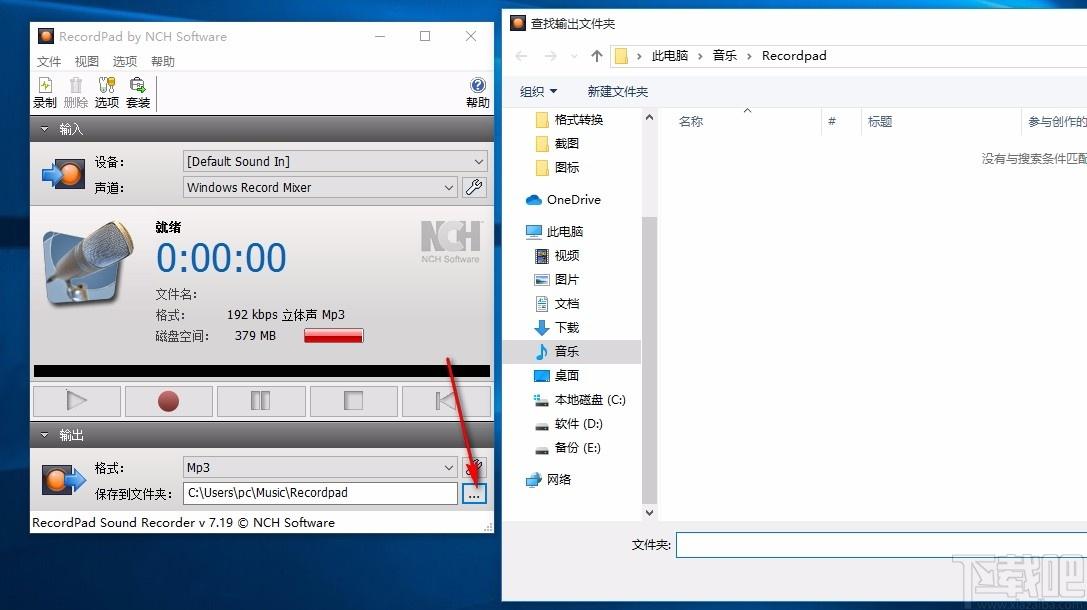The width and height of the screenshot is (1087, 610).
Task: Click the browse folder button (...)
Action: (474, 494)
